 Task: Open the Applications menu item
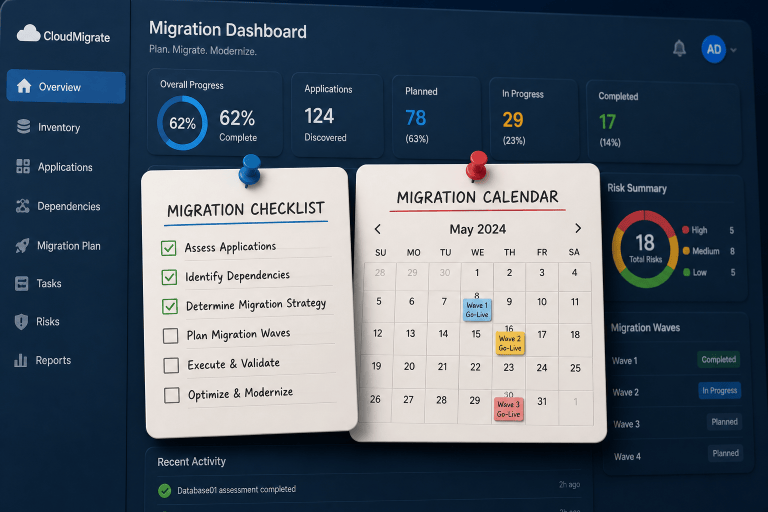click(66, 167)
